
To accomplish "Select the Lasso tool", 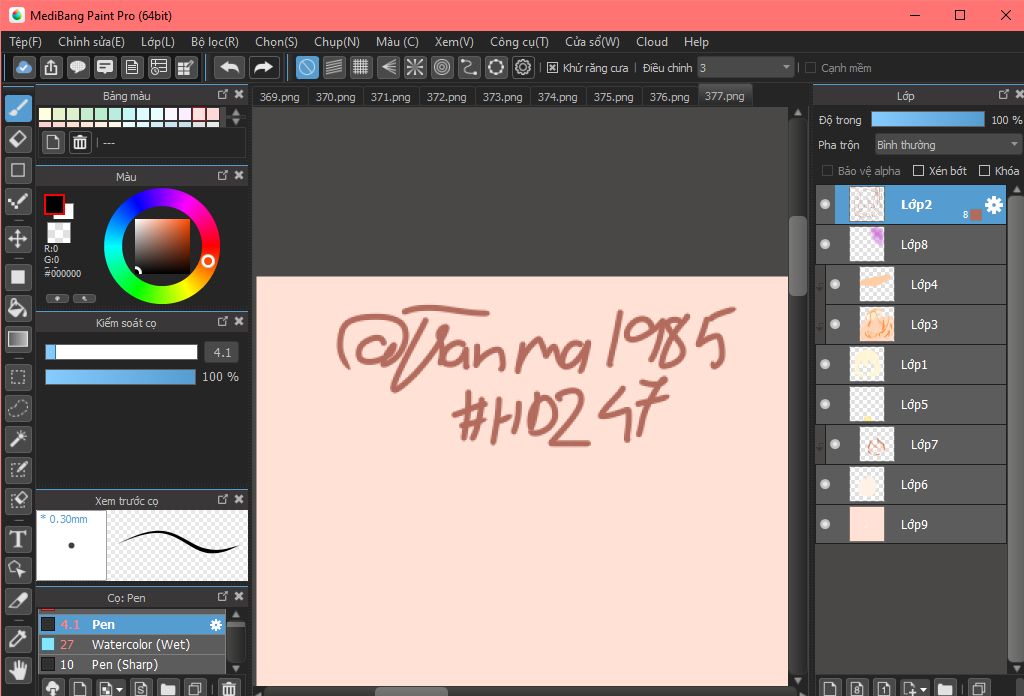I will click(18, 408).
